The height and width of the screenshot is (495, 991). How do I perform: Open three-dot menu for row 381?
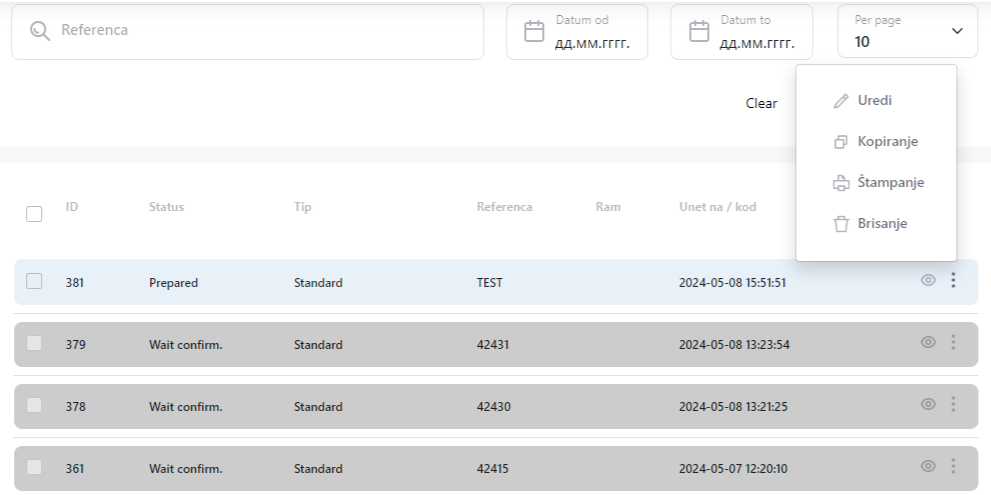[953, 281]
